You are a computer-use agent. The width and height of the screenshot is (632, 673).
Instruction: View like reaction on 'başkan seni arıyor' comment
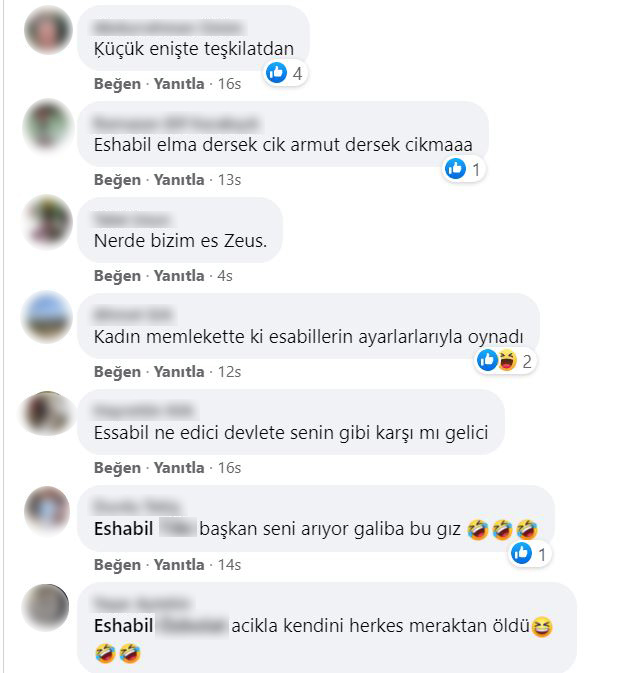click(521, 553)
